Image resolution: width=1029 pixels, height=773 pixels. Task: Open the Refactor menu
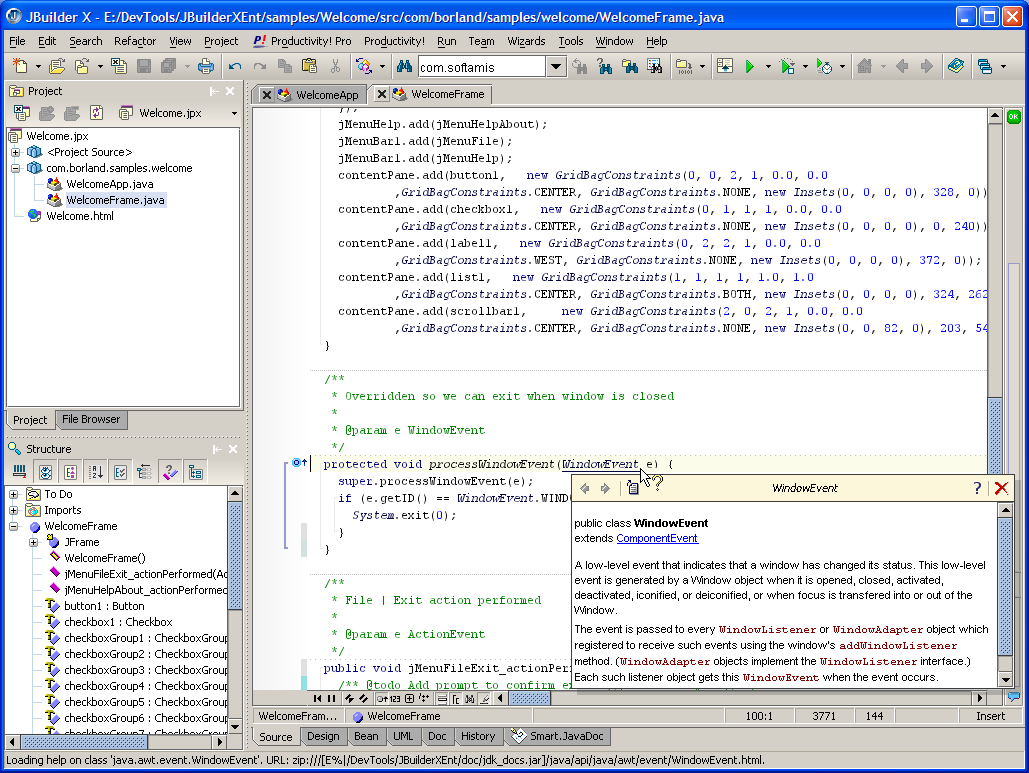(135, 41)
